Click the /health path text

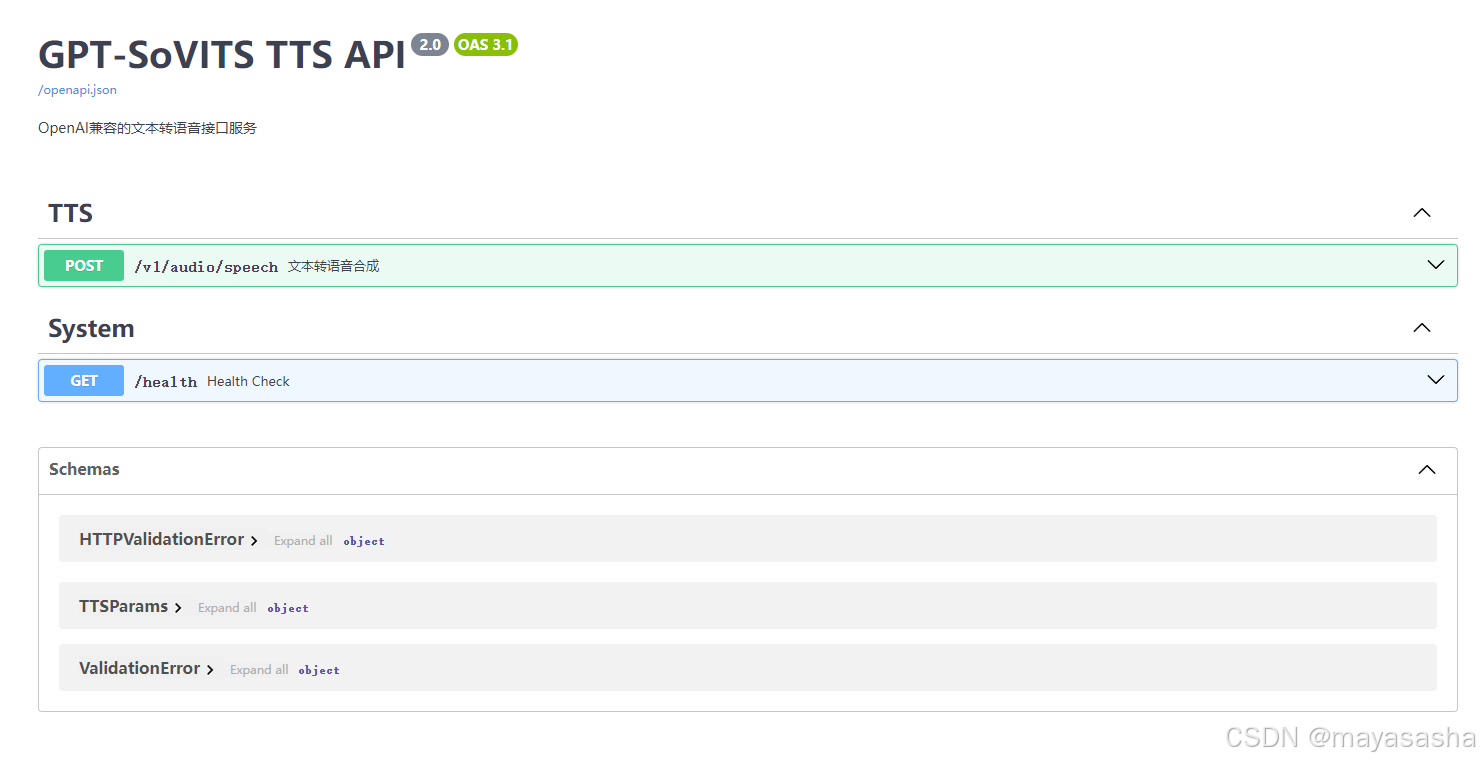coord(166,382)
